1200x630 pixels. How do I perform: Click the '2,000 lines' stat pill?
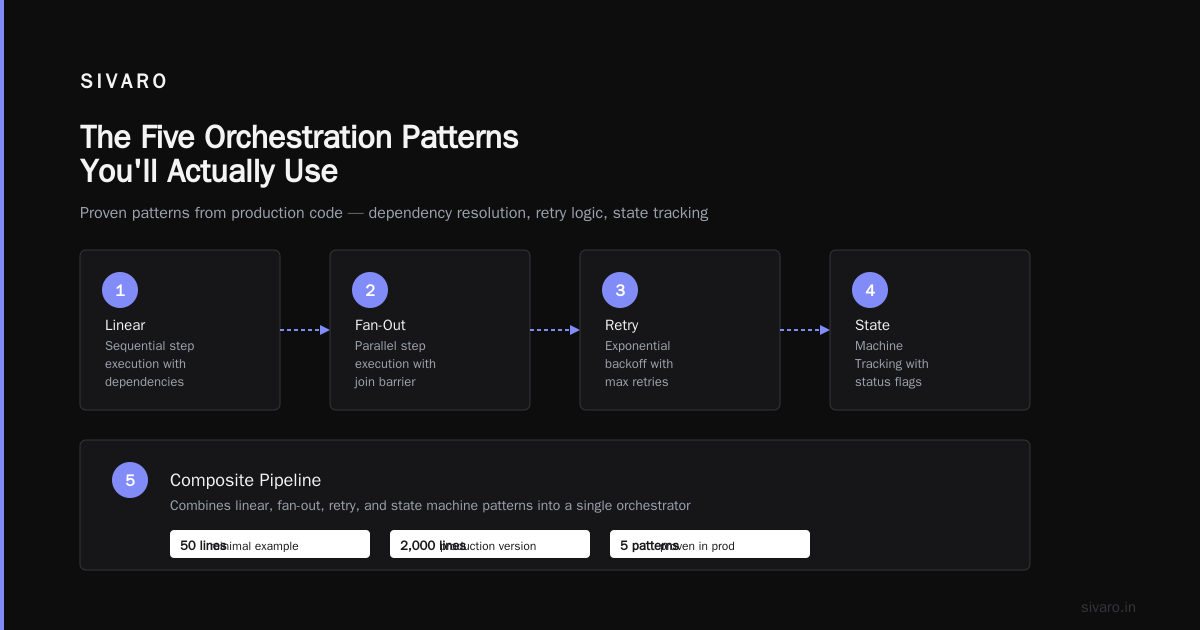pyautogui.click(x=490, y=544)
